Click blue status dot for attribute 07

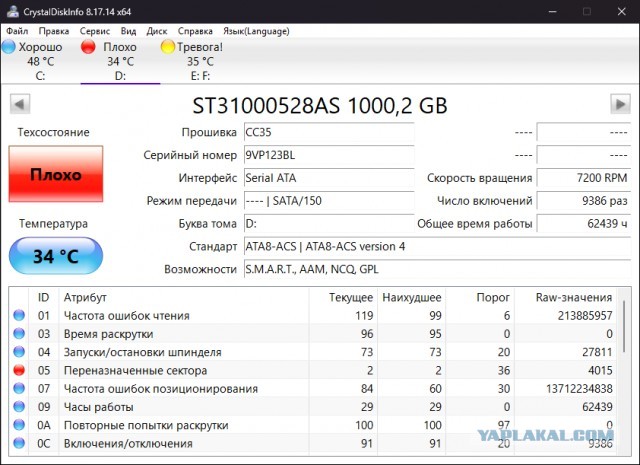click(19, 388)
